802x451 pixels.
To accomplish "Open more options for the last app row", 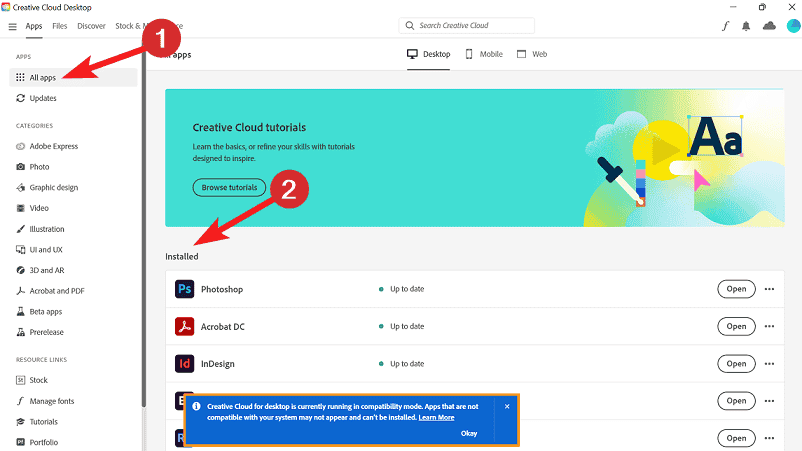I will [x=769, y=438].
